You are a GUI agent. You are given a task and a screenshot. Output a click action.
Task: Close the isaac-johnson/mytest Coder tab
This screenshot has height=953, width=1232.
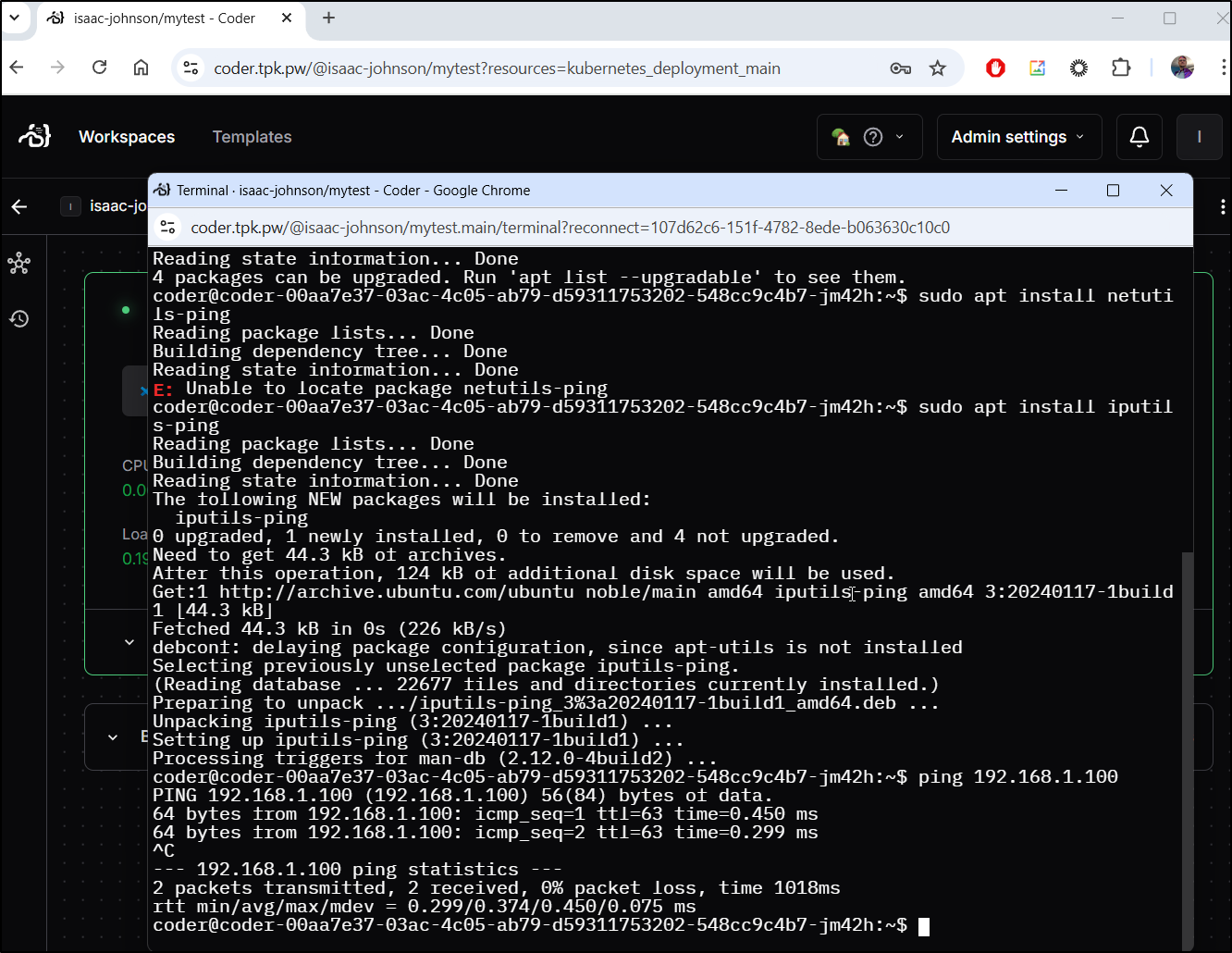click(286, 18)
